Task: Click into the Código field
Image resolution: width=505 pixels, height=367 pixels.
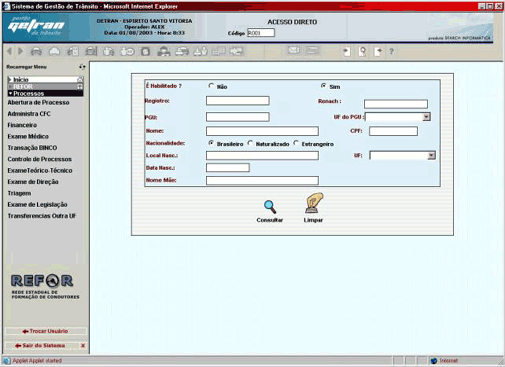Action: [x=261, y=33]
